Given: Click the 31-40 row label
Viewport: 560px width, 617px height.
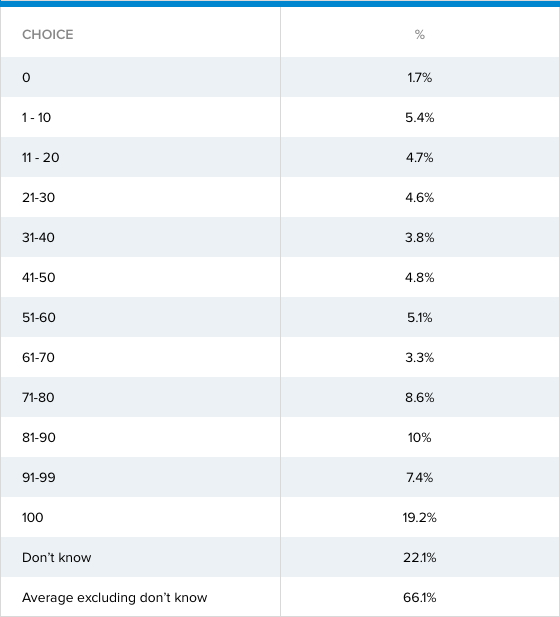Looking at the screenshot, I should [x=38, y=238].
